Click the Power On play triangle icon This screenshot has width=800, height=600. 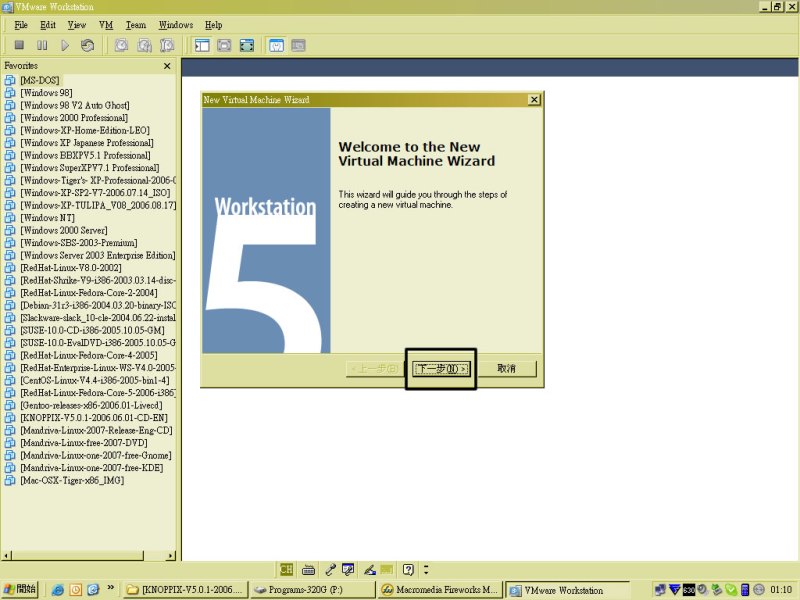pos(65,45)
